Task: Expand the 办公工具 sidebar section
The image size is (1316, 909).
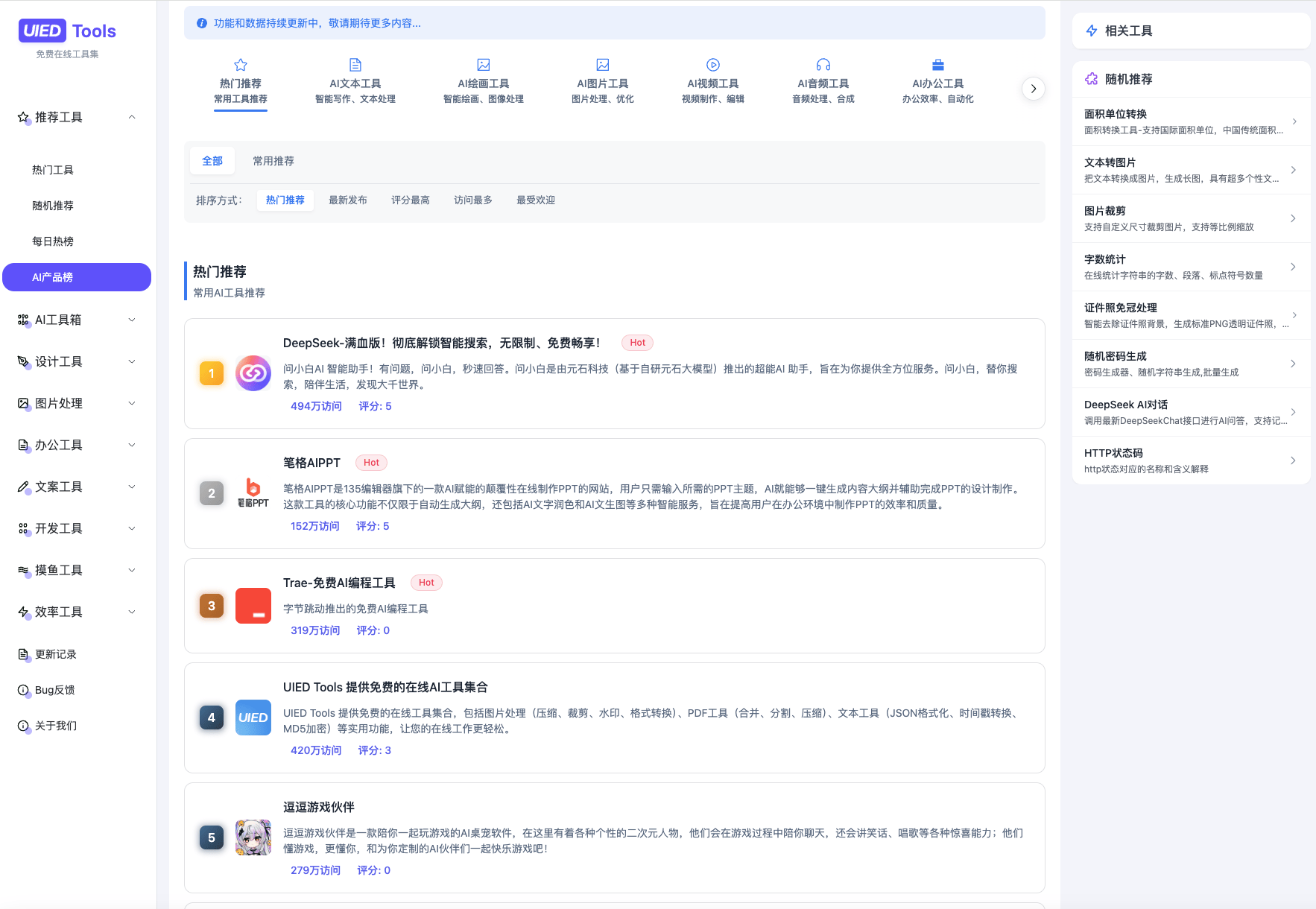Action: point(132,445)
